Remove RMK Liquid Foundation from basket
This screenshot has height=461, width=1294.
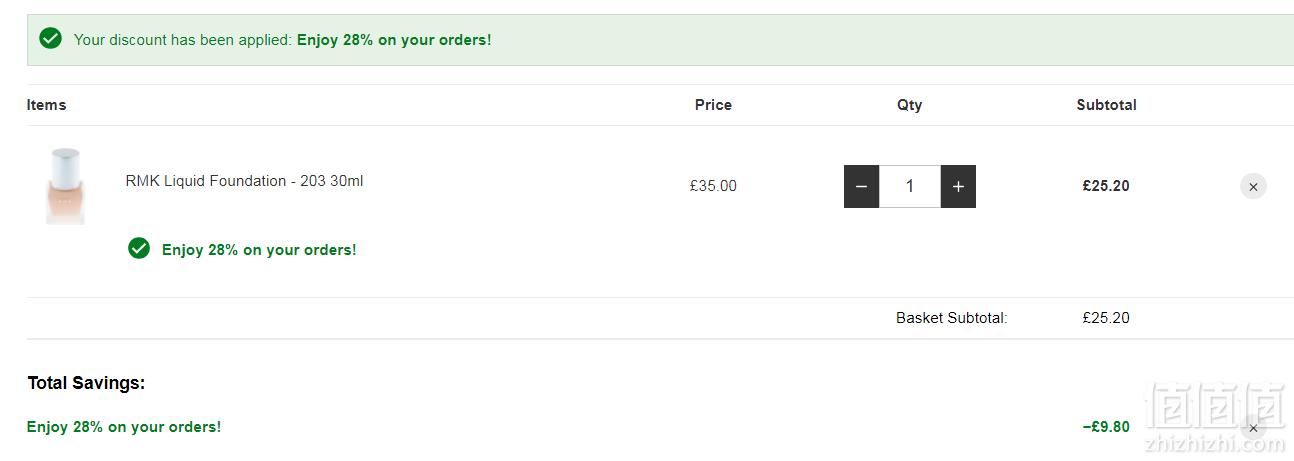[x=1253, y=186]
